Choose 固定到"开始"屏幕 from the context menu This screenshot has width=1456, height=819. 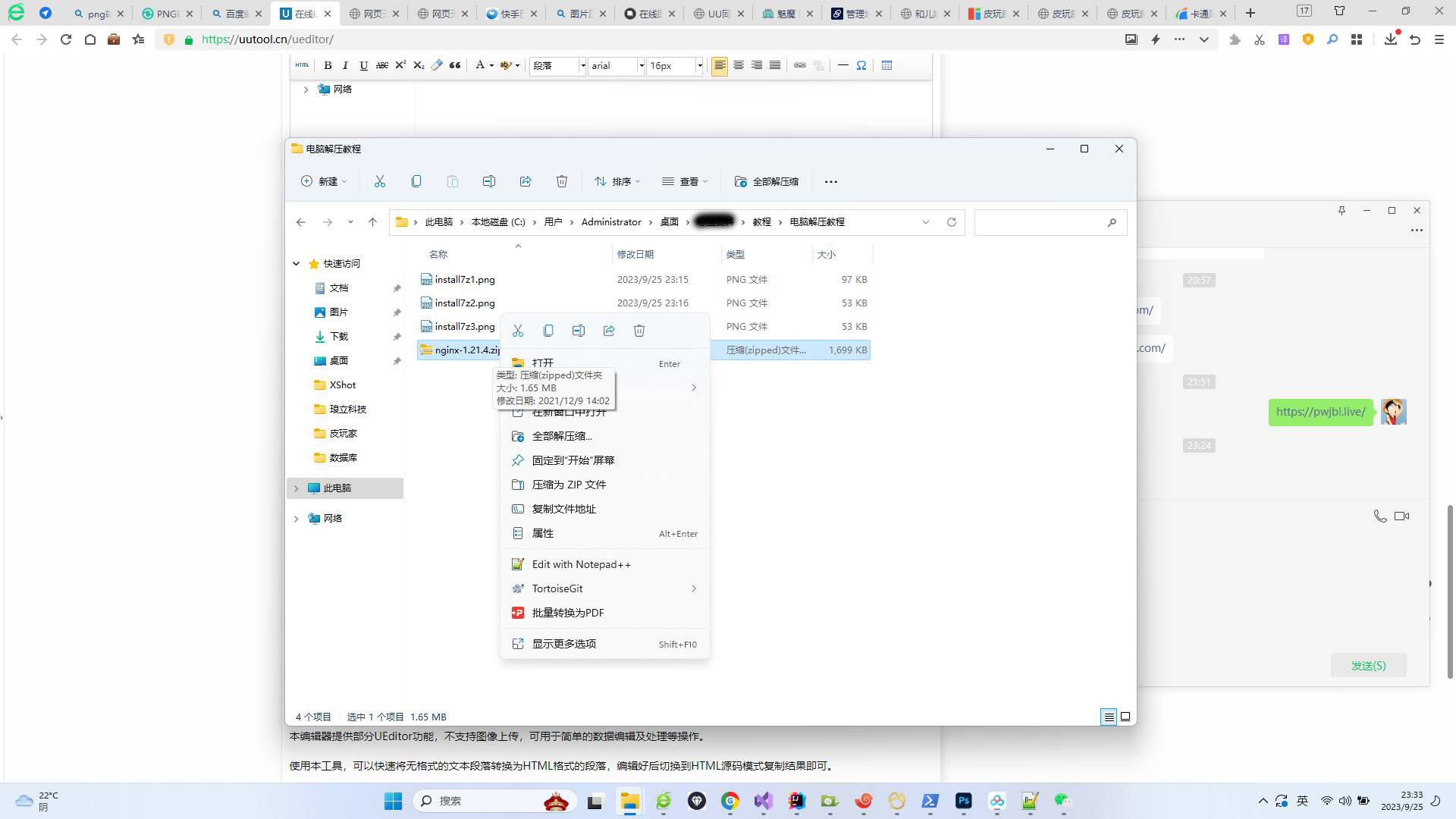click(605, 460)
